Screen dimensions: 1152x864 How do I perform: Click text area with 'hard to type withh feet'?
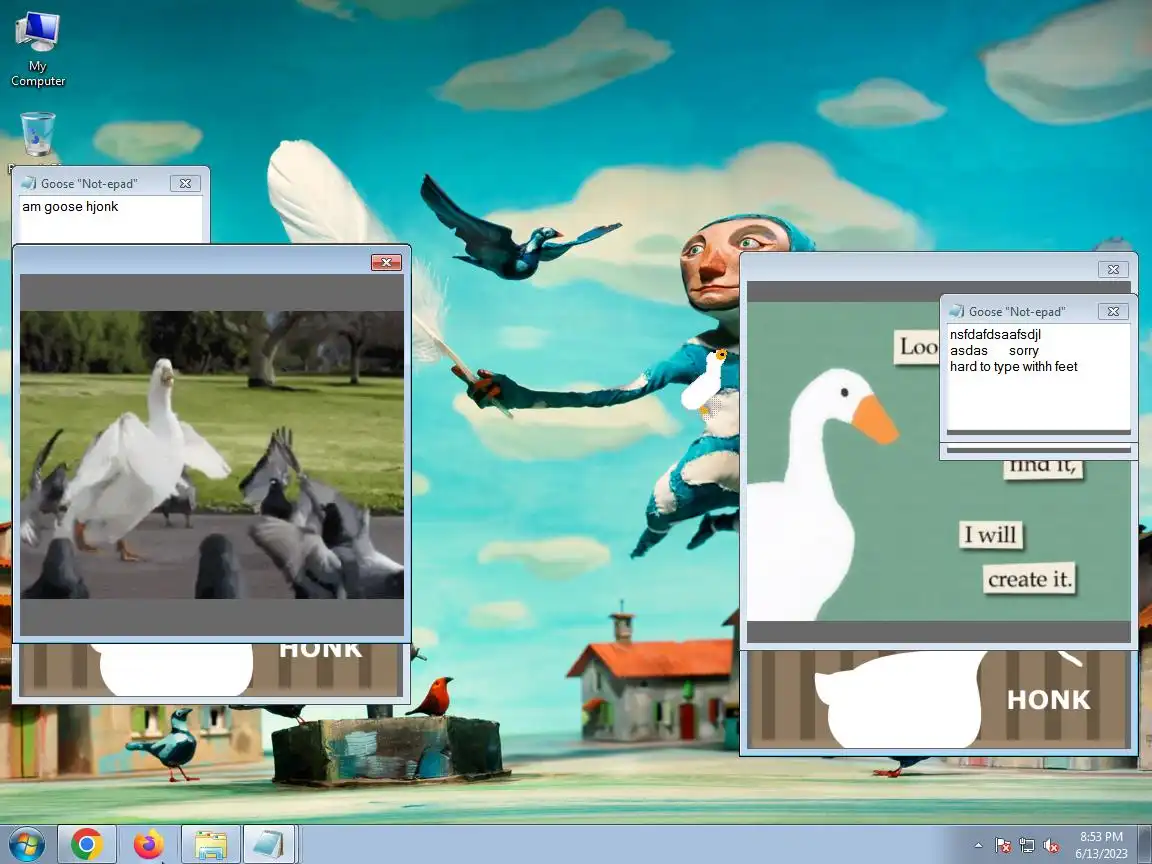(1038, 378)
